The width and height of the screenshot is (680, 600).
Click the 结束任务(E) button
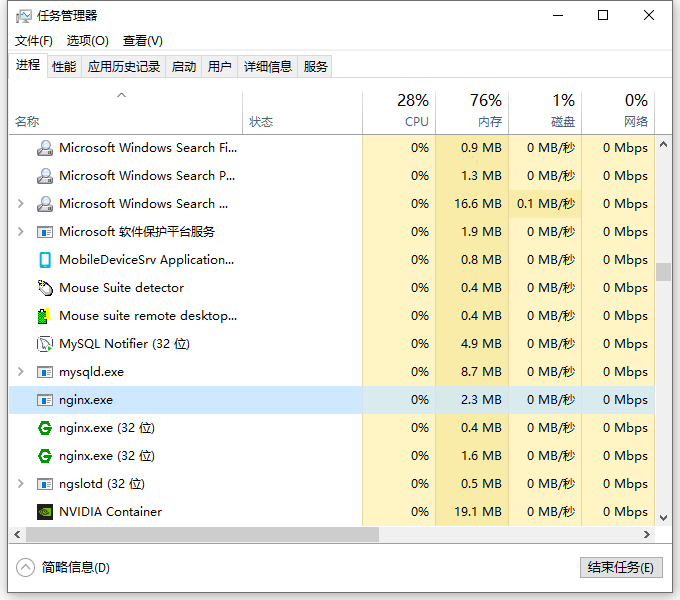[x=621, y=567]
